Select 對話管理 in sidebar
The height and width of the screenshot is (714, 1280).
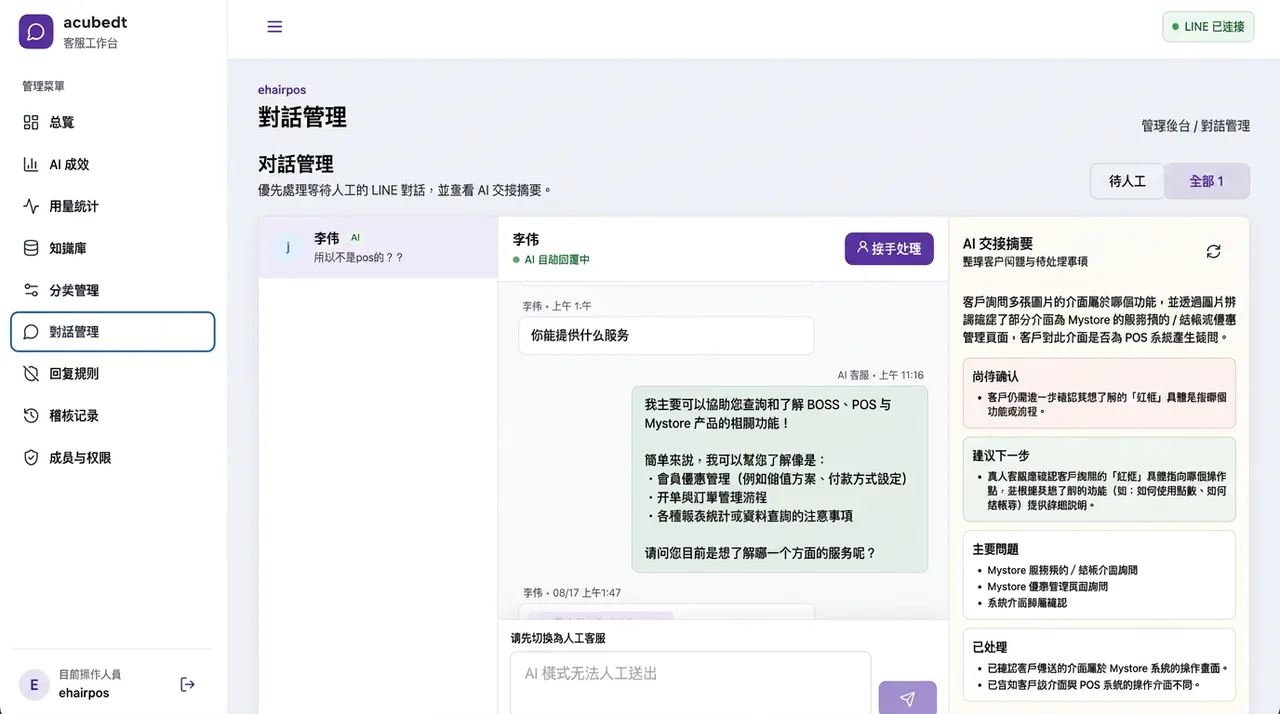pos(113,332)
